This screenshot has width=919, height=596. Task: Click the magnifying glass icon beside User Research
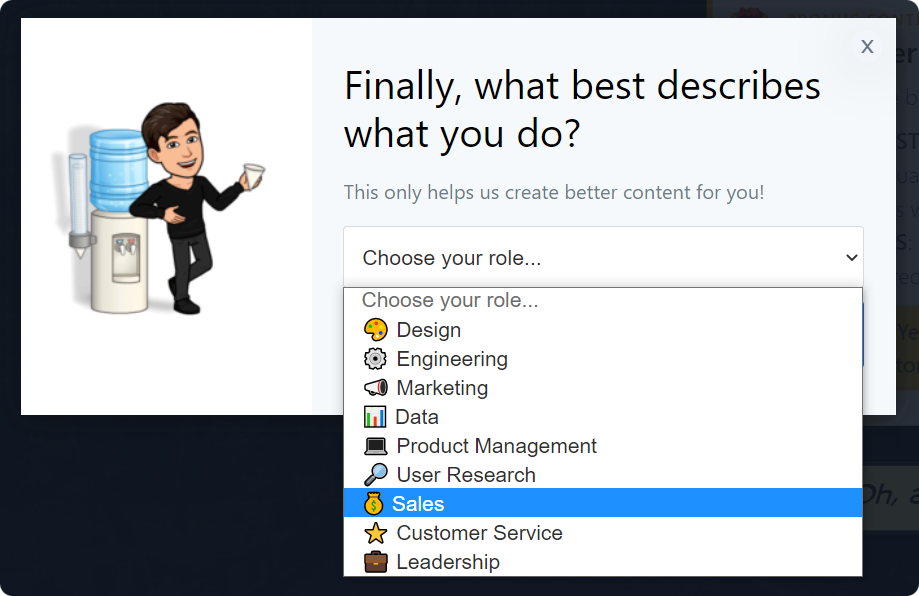(x=375, y=475)
